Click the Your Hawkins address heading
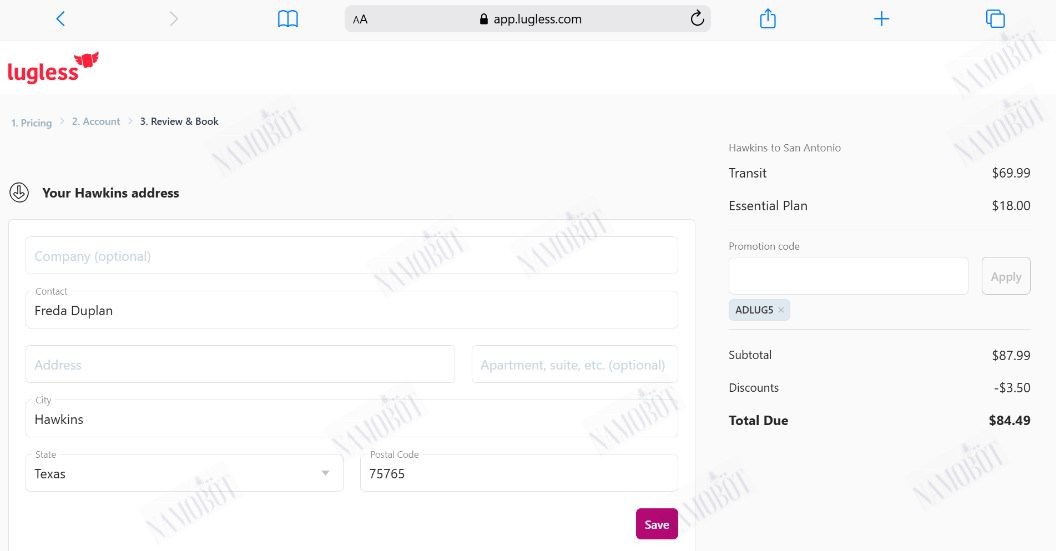This screenshot has width=1056, height=551. tap(110, 193)
